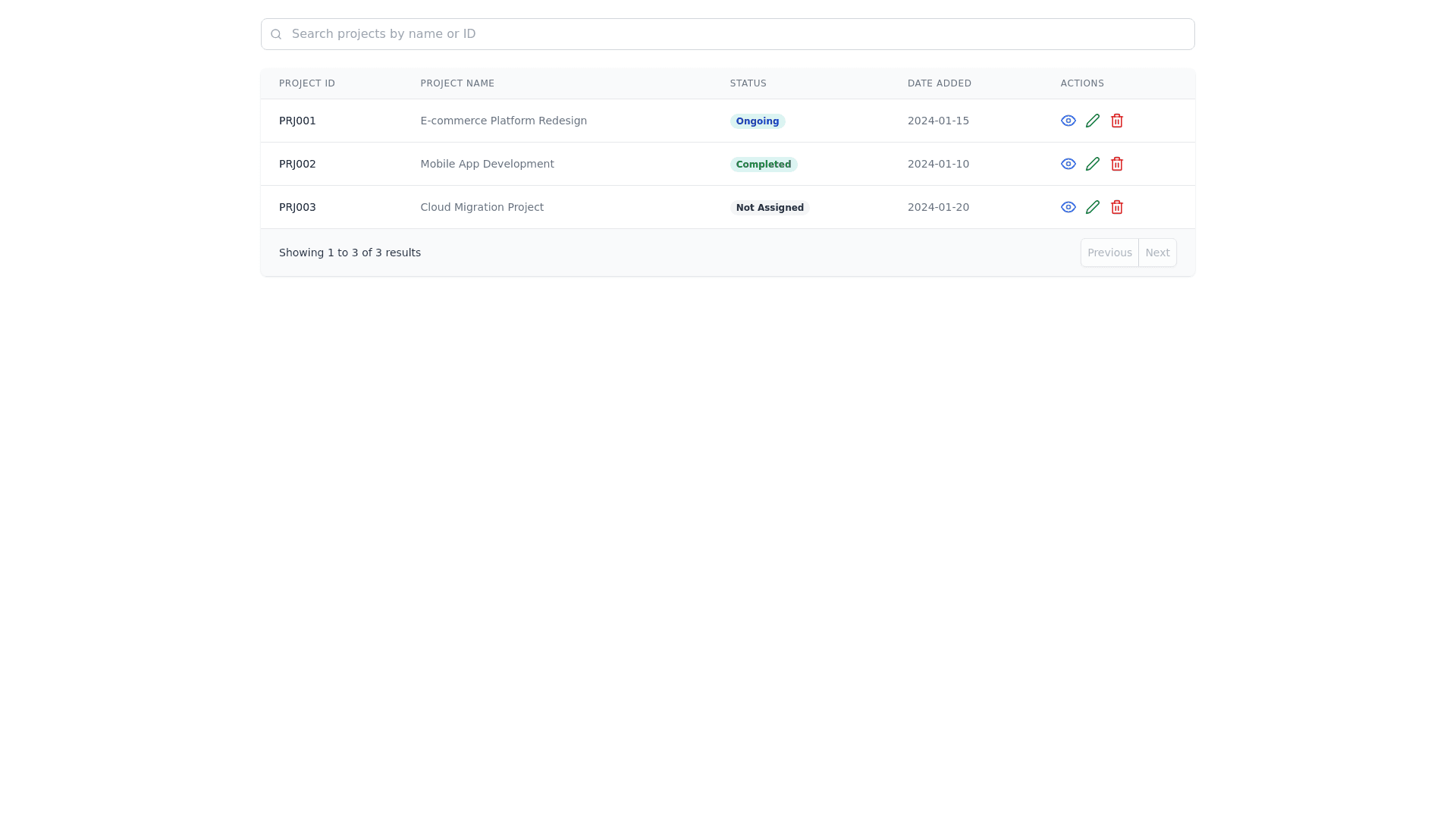Edit the E-commerce Platform Redesign project

[x=1092, y=121]
